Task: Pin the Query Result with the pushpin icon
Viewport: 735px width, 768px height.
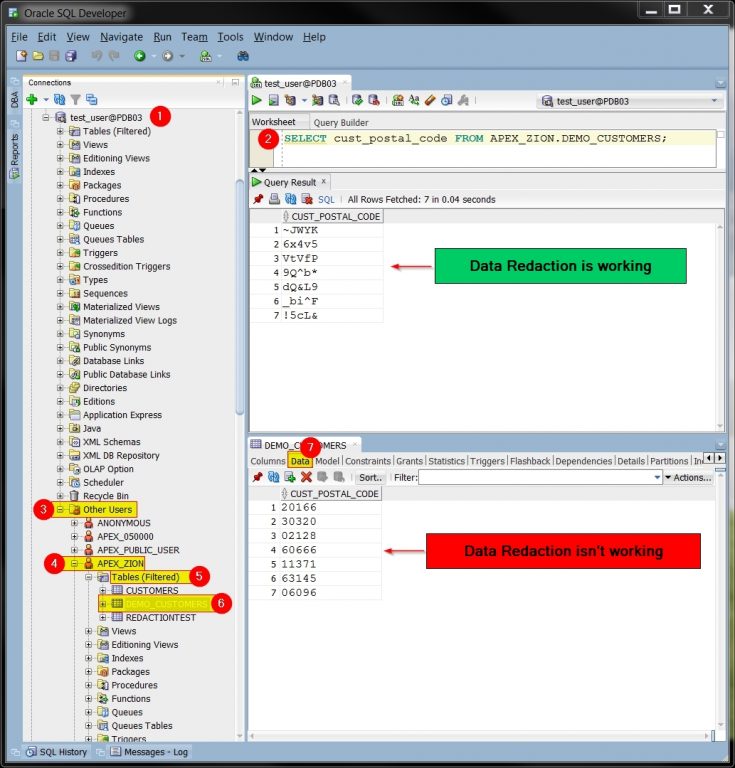Action: (258, 199)
